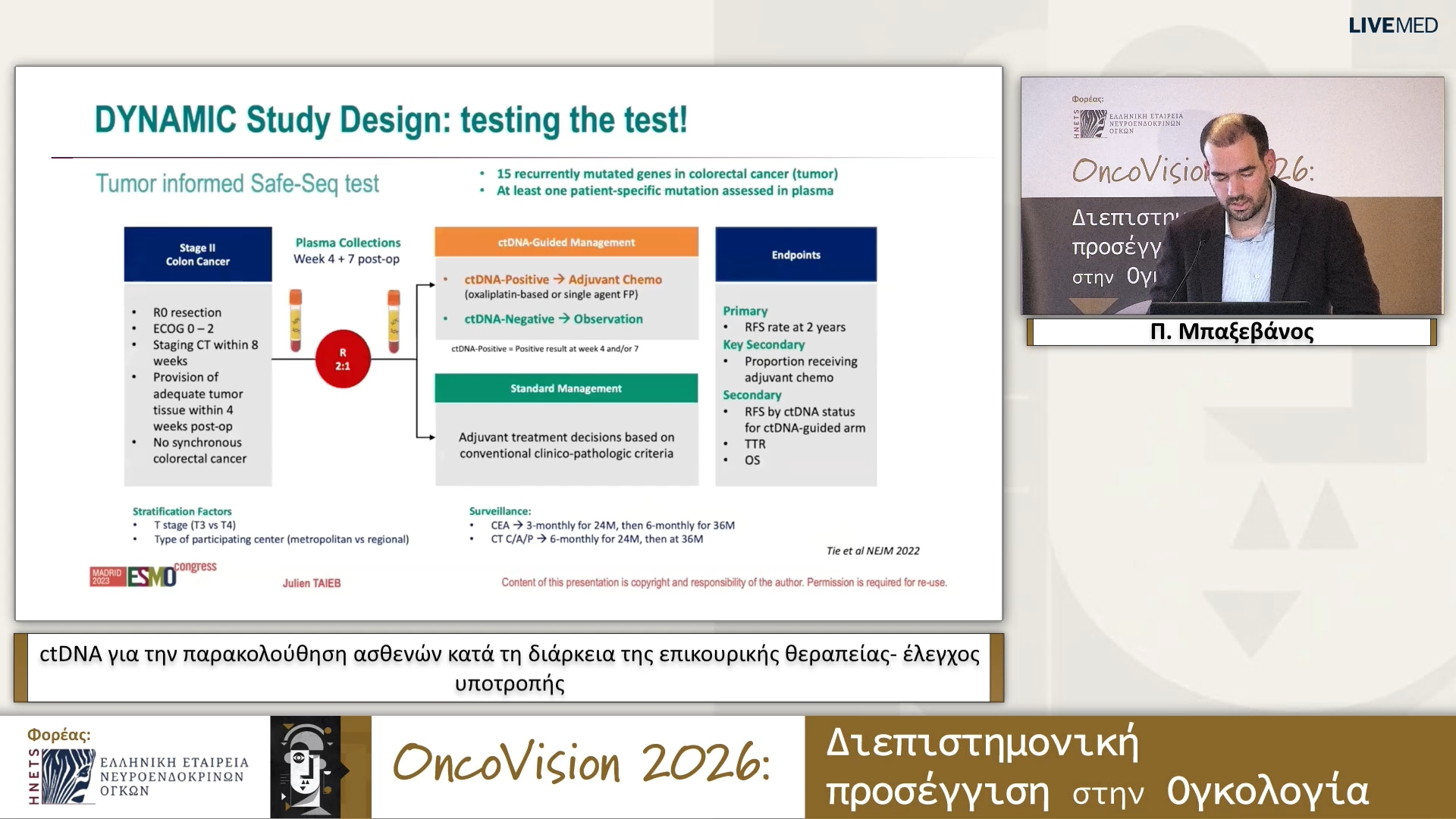Click the Tie et al NEJM 2022 citation
The width and height of the screenshot is (1456, 819).
(872, 551)
